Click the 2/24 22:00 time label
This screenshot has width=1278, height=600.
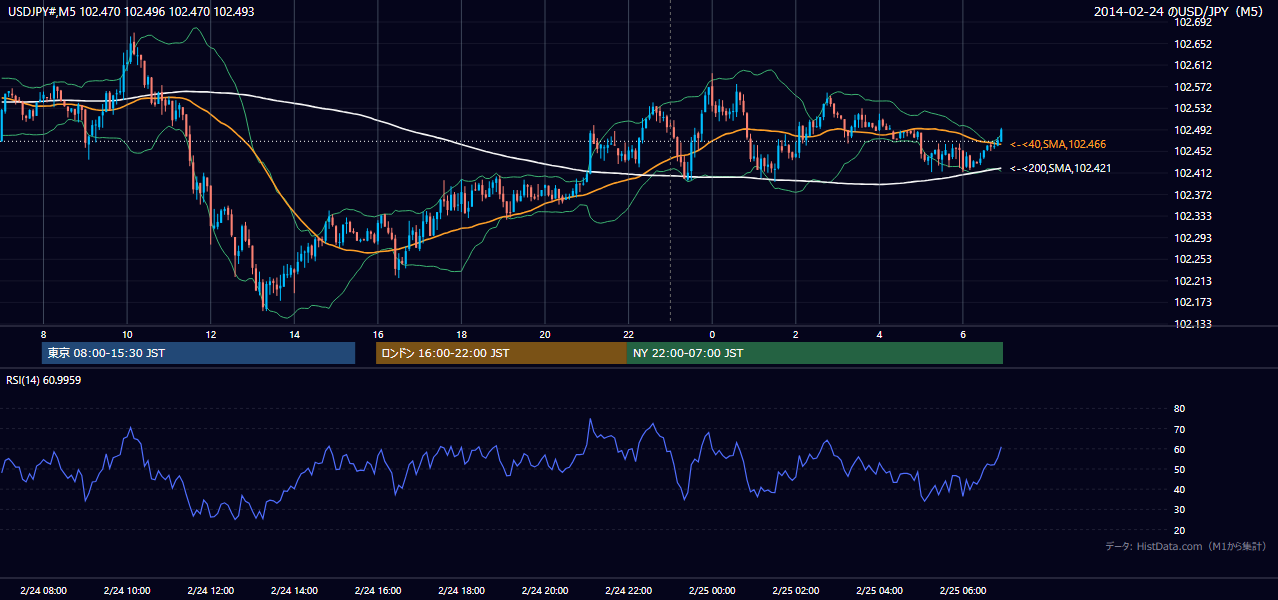[x=628, y=591]
